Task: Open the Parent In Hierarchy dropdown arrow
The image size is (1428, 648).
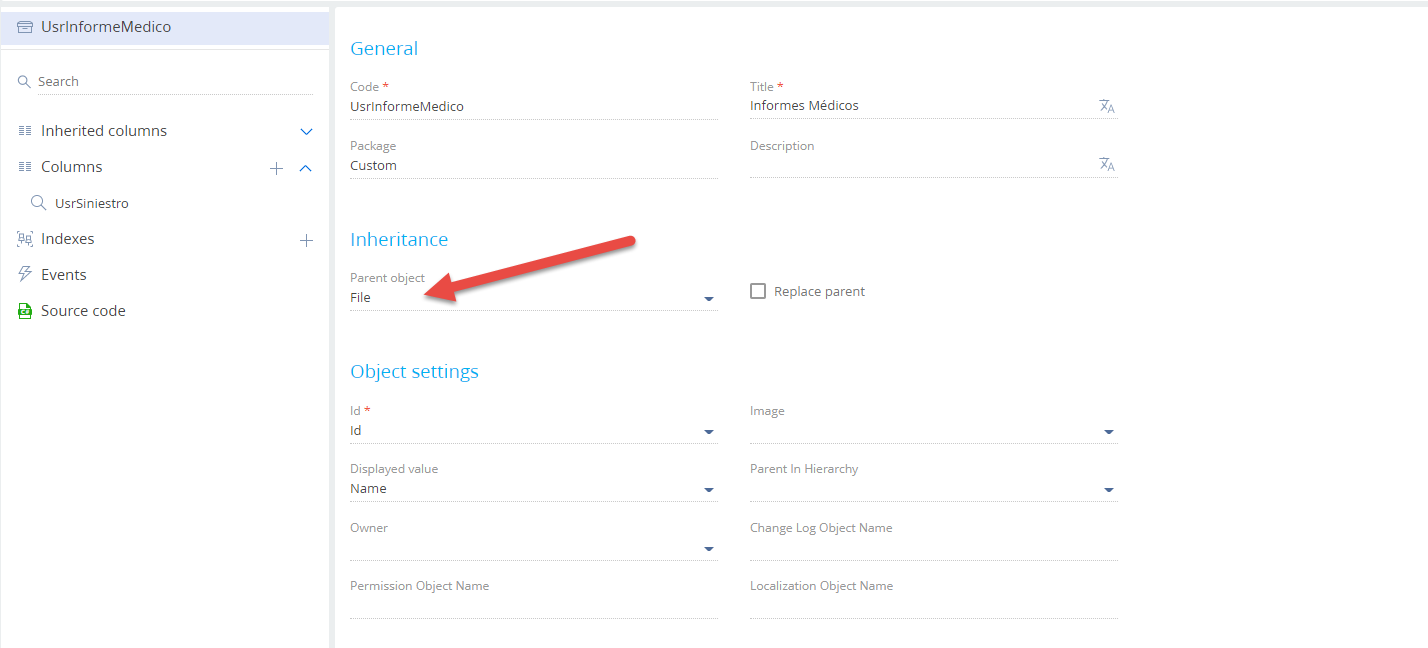Action: click(x=1108, y=490)
